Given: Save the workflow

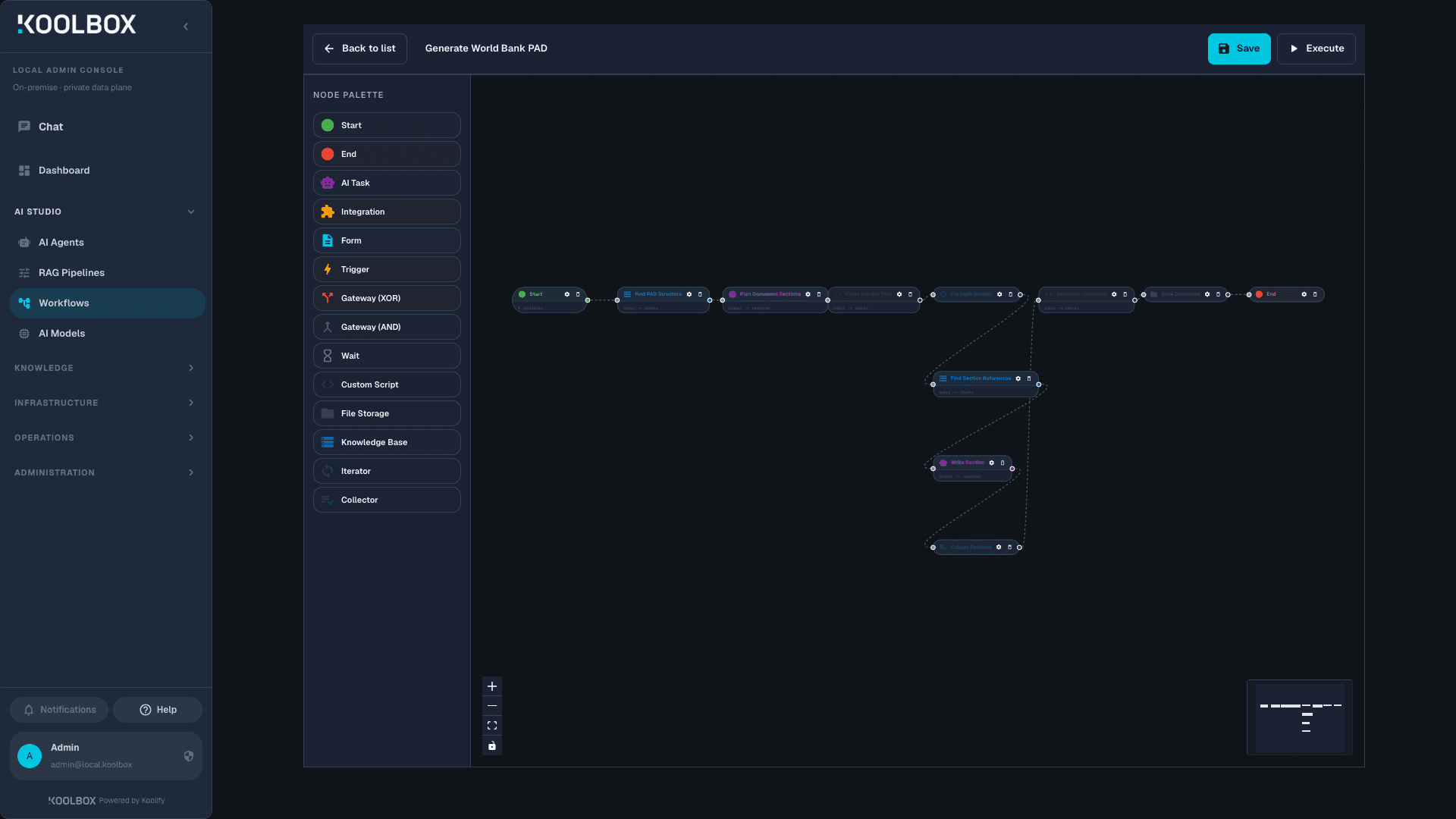Looking at the screenshot, I should tap(1239, 49).
